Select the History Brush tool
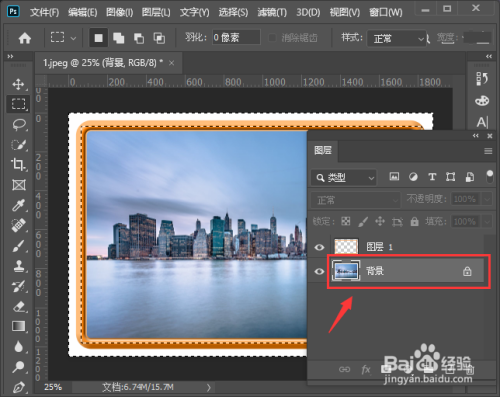 [18, 286]
